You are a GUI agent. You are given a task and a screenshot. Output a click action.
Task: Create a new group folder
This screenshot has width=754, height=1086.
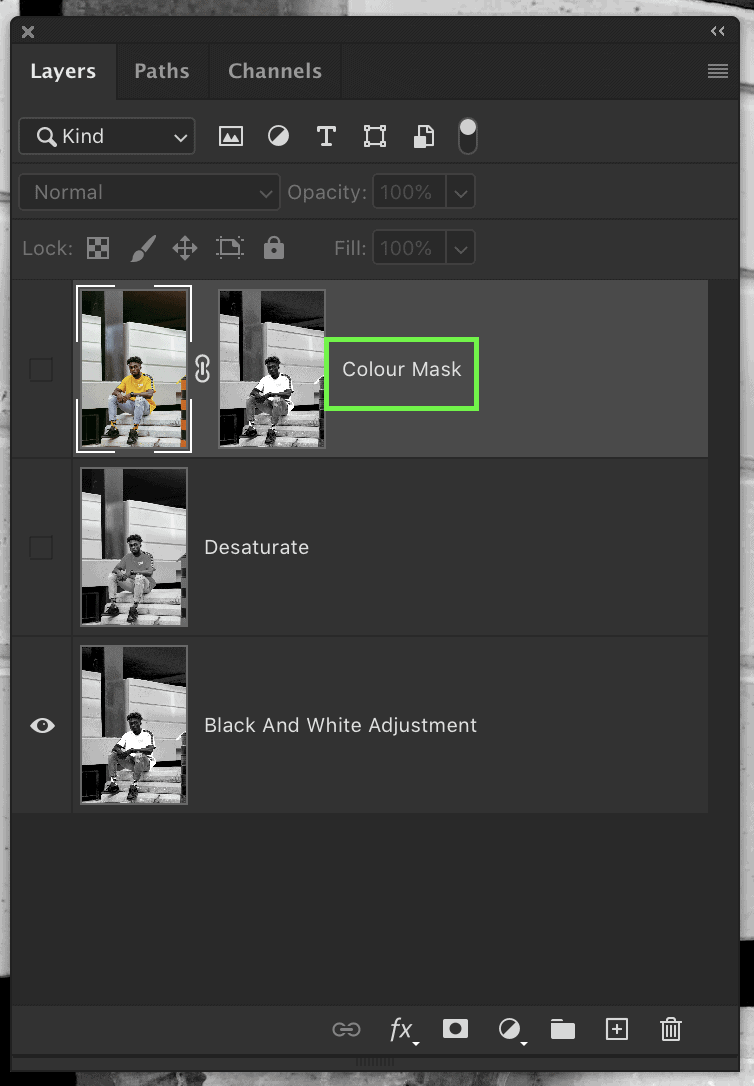(562, 1029)
